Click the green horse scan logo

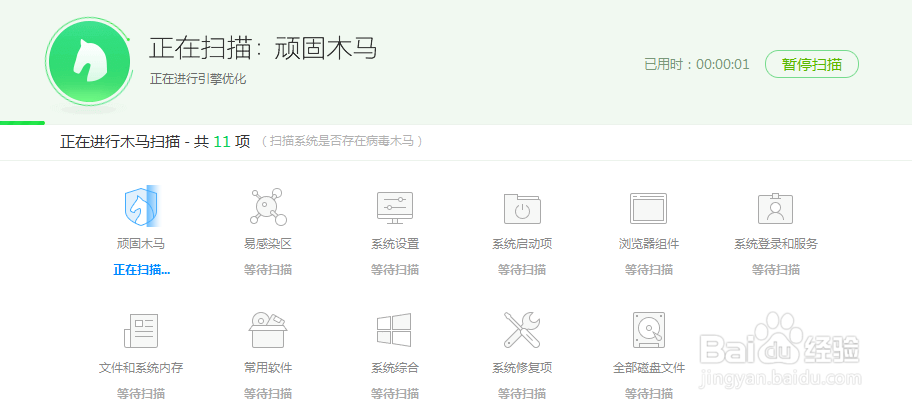(x=88, y=62)
